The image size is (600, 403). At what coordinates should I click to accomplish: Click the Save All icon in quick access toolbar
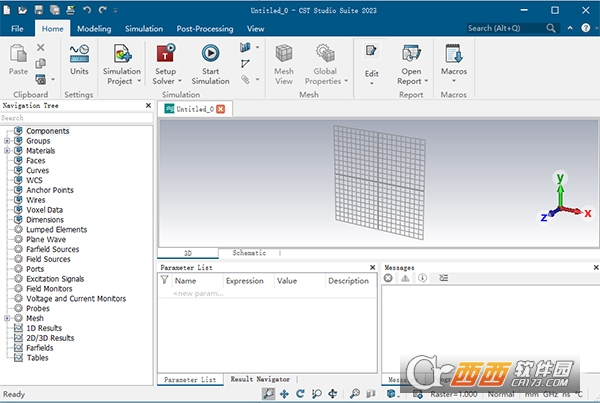point(55,10)
